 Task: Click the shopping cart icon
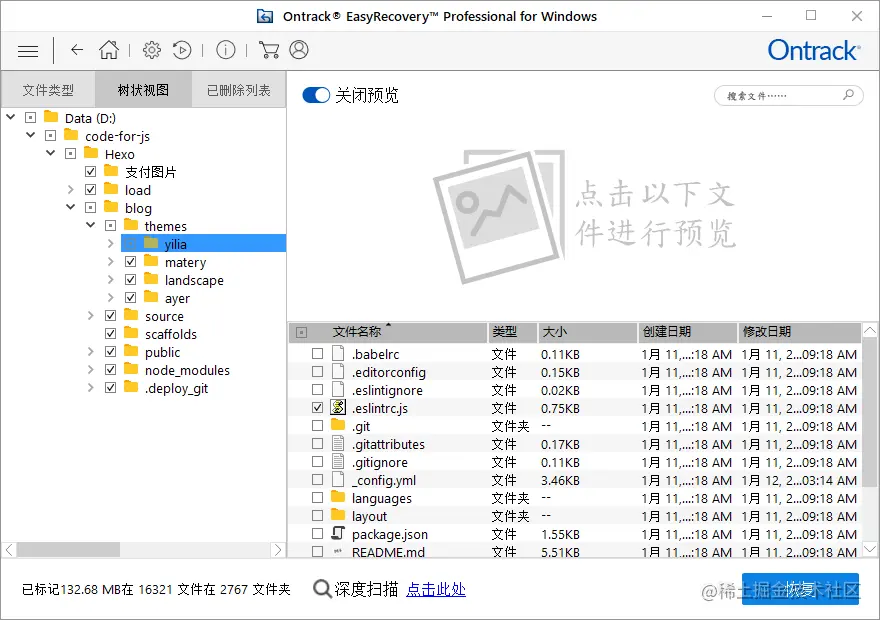[x=269, y=50]
